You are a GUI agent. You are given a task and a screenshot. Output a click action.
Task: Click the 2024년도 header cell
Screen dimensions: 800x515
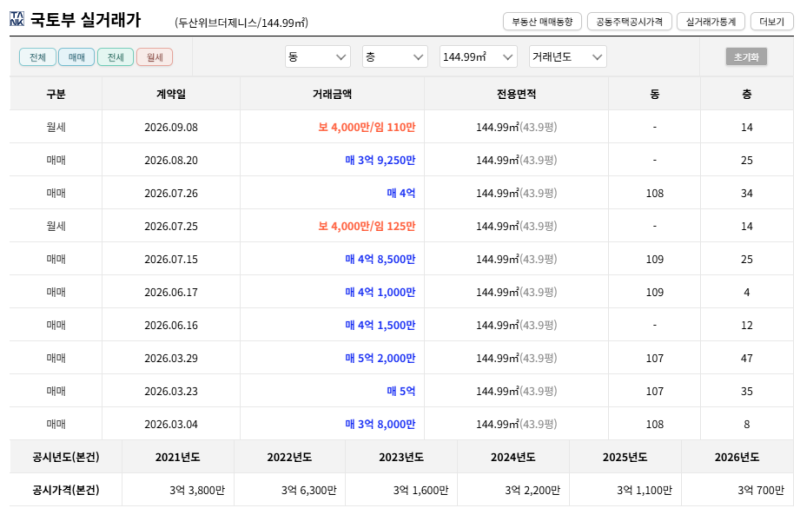tap(513, 457)
